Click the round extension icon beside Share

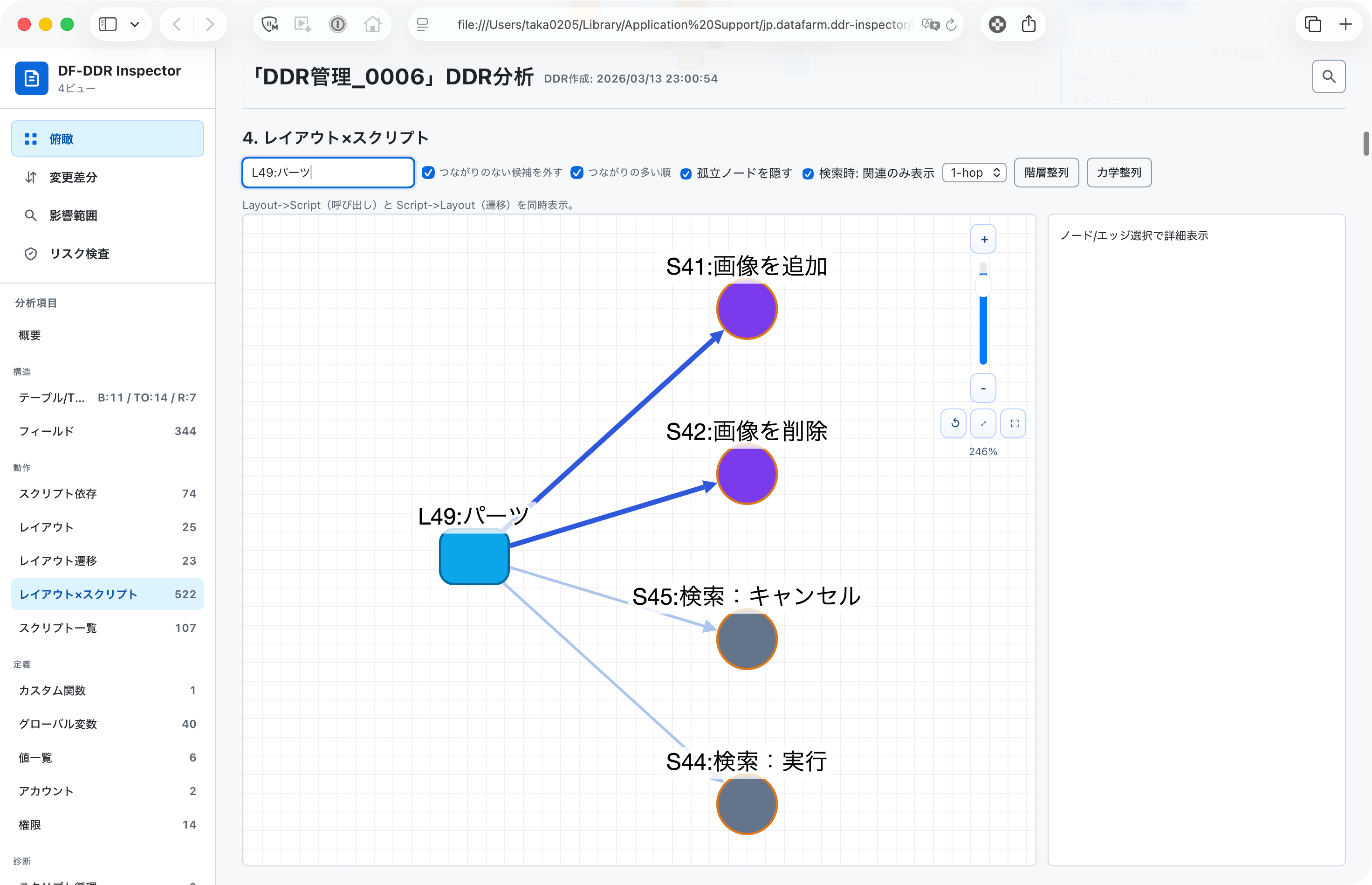click(x=997, y=24)
